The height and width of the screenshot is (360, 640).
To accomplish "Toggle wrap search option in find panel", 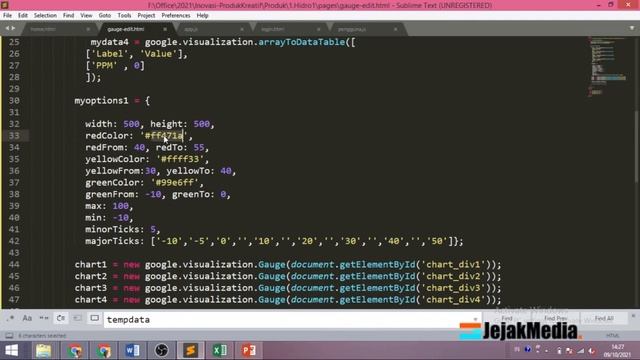I will click(x=60, y=318).
